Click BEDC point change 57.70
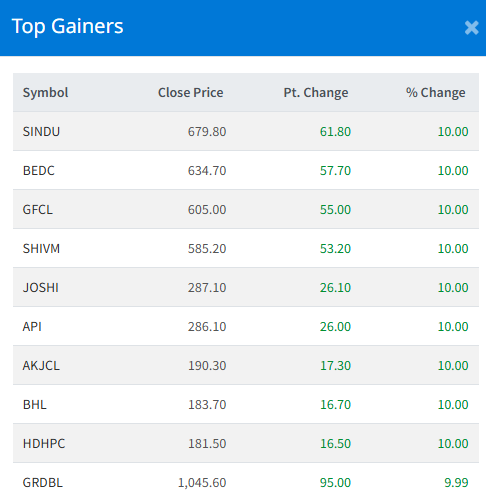 point(335,170)
